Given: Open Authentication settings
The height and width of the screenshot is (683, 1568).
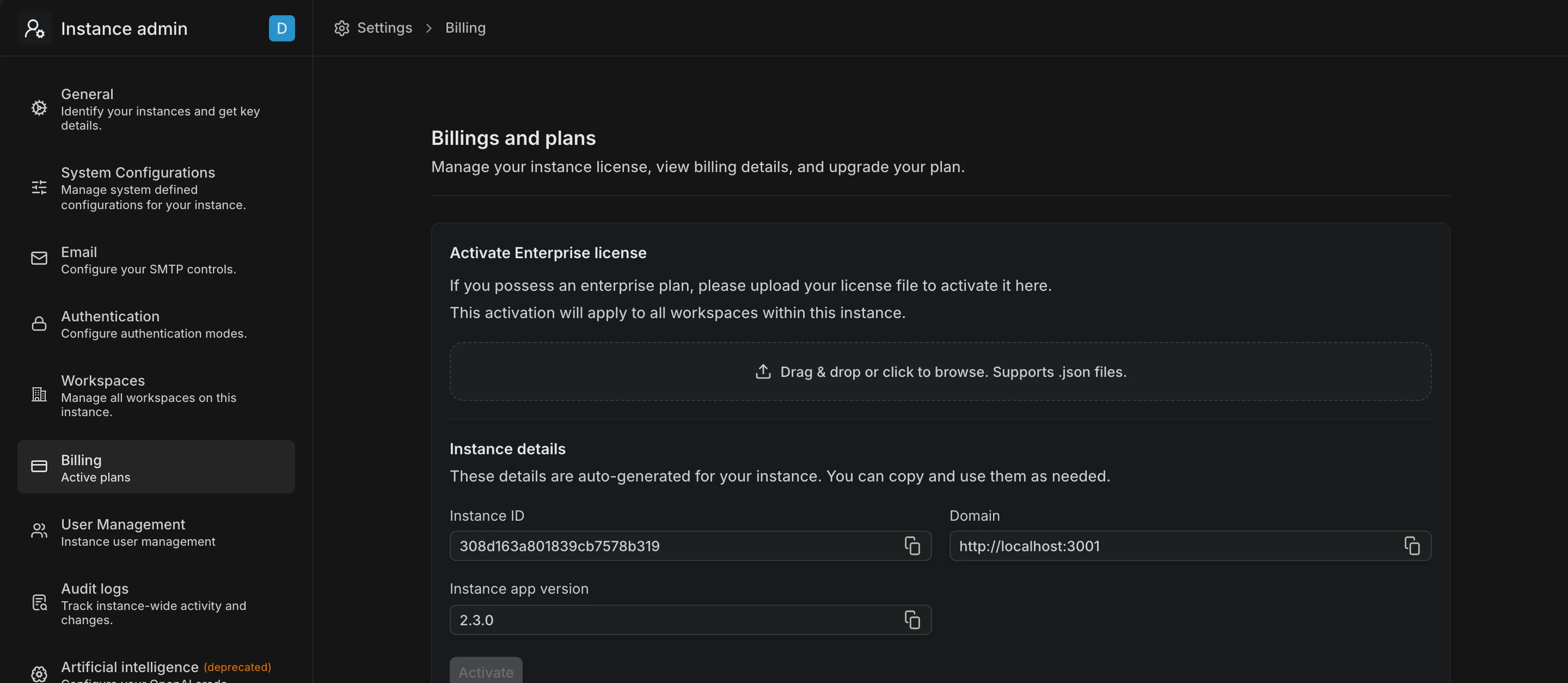Looking at the screenshot, I should (x=156, y=324).
